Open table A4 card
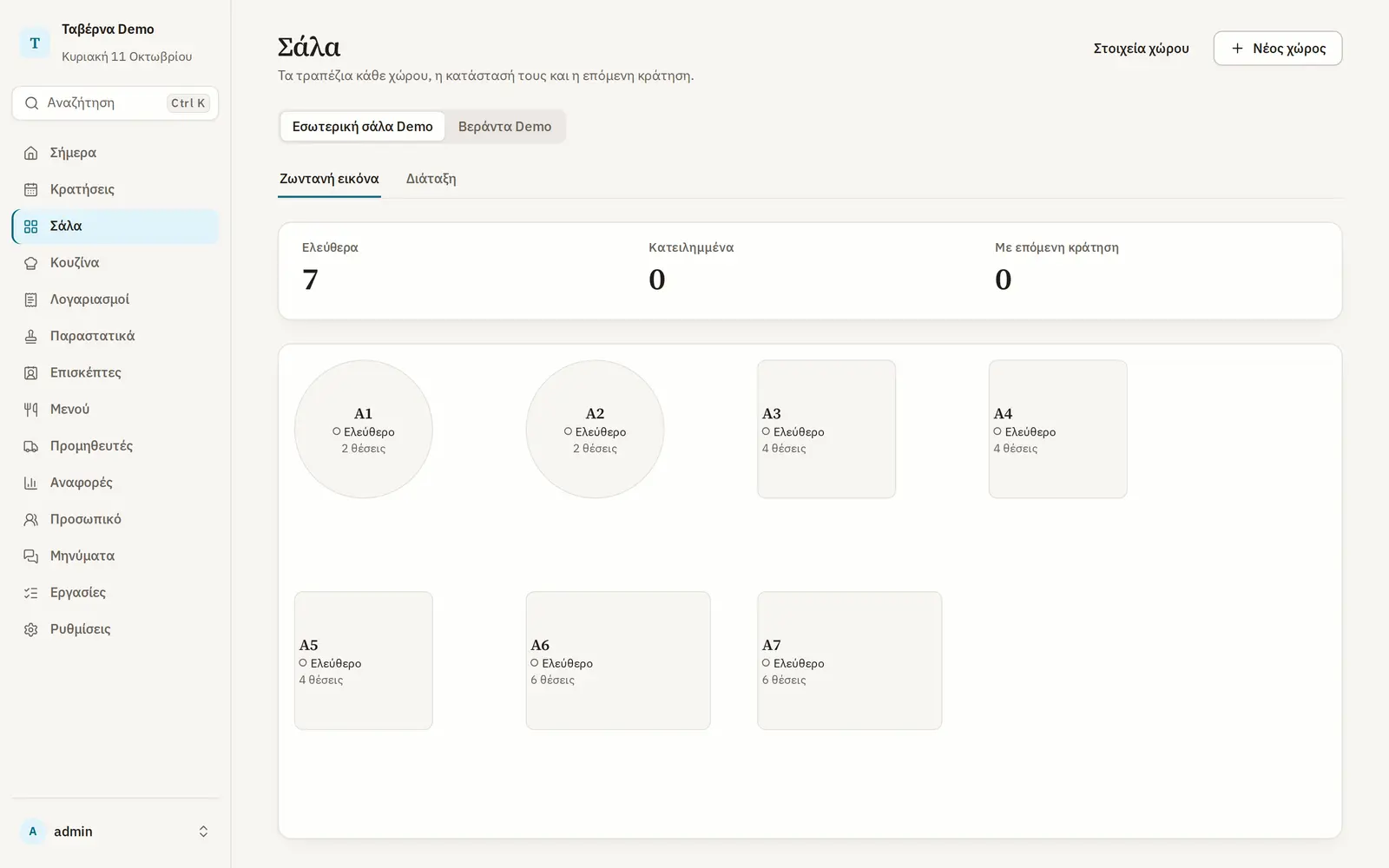The image size is (1389, 868). point(1058,430)
